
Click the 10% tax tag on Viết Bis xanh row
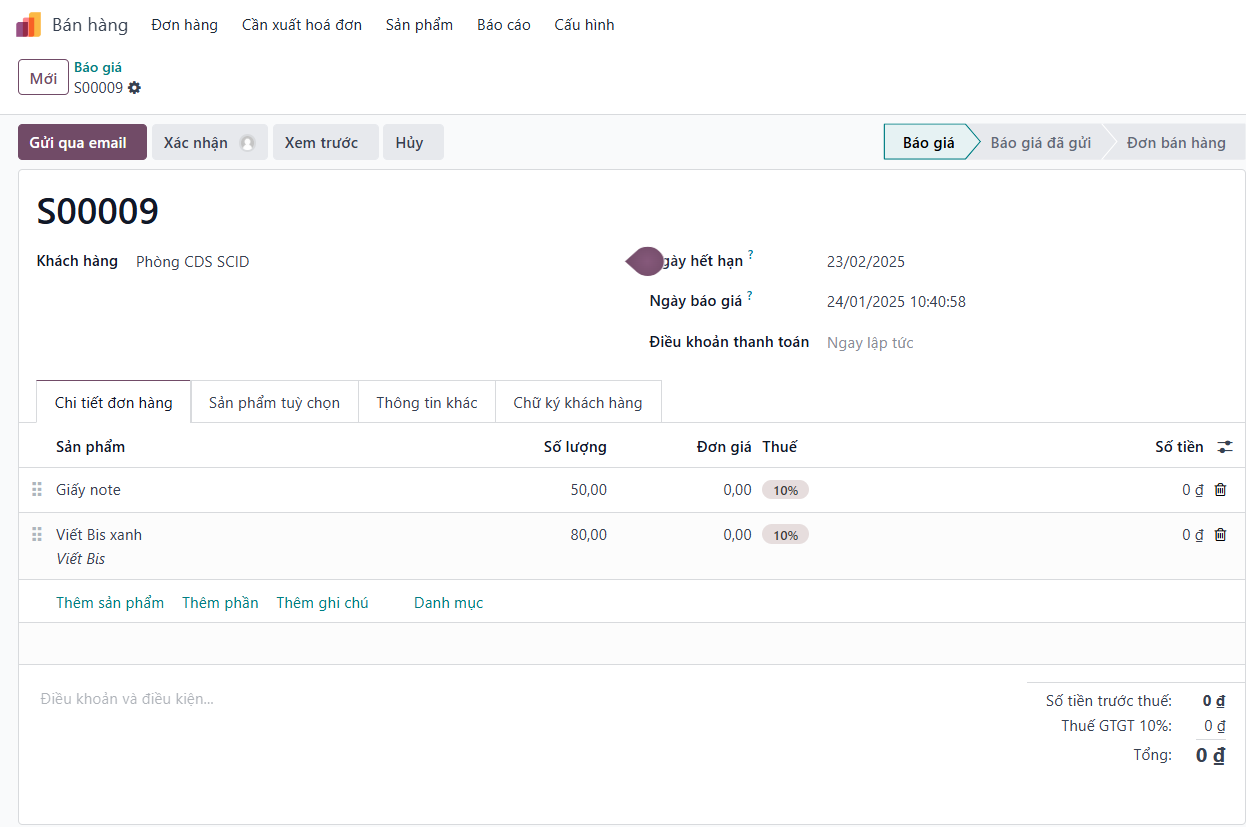[785, 535]
